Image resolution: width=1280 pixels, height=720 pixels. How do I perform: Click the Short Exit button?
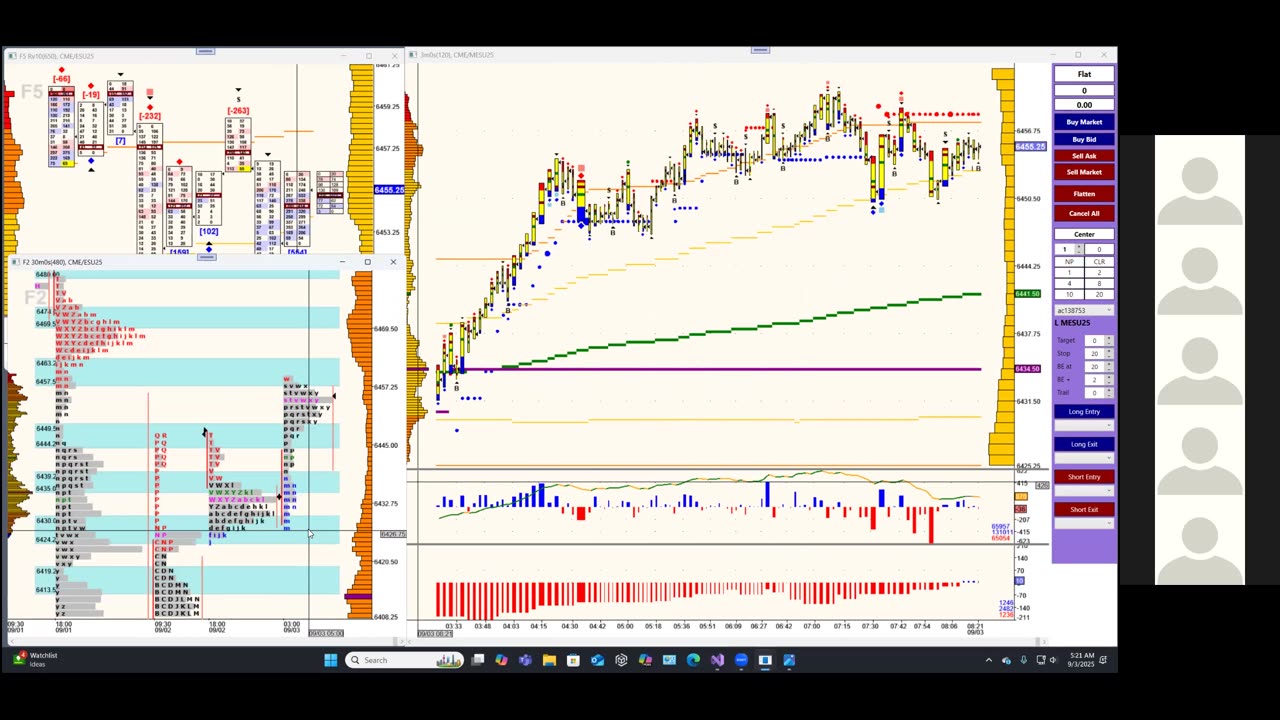point(1084,509)
